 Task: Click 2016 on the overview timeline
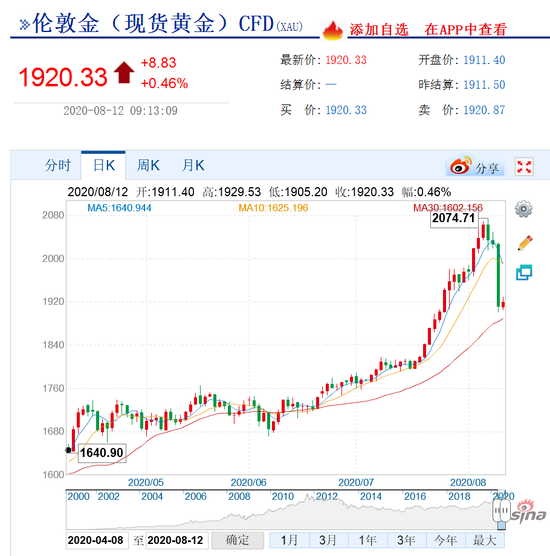coord(415,496)
